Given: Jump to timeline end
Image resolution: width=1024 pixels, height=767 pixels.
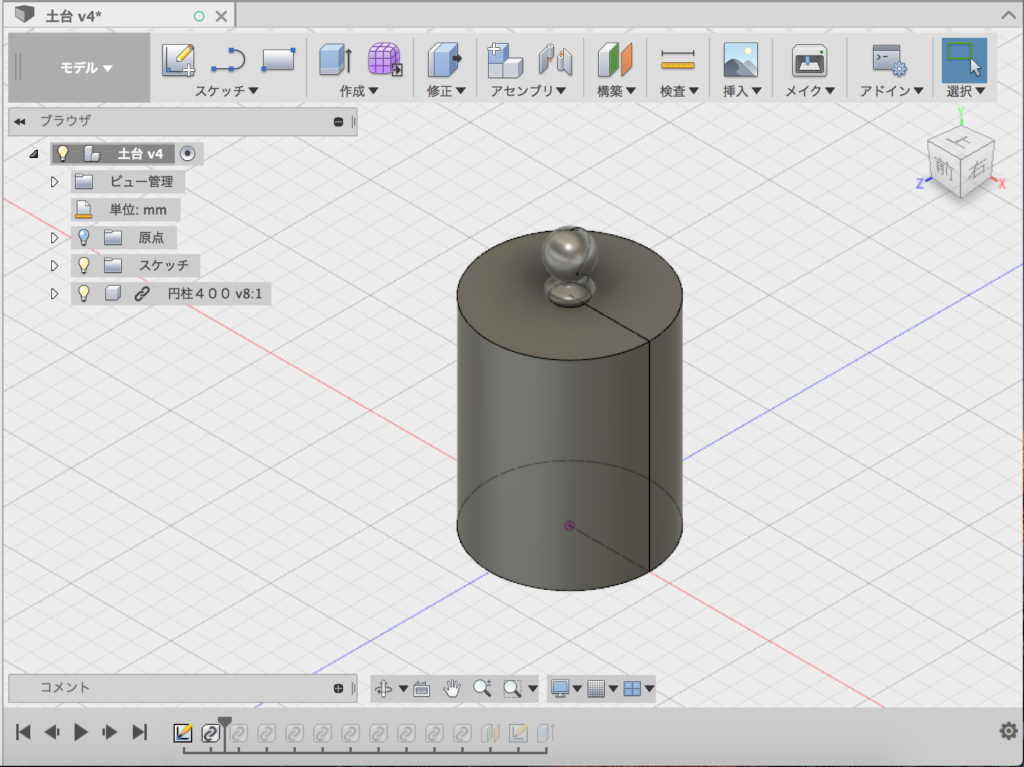Looking at the screenshot, I should click(x=140, y=732).
